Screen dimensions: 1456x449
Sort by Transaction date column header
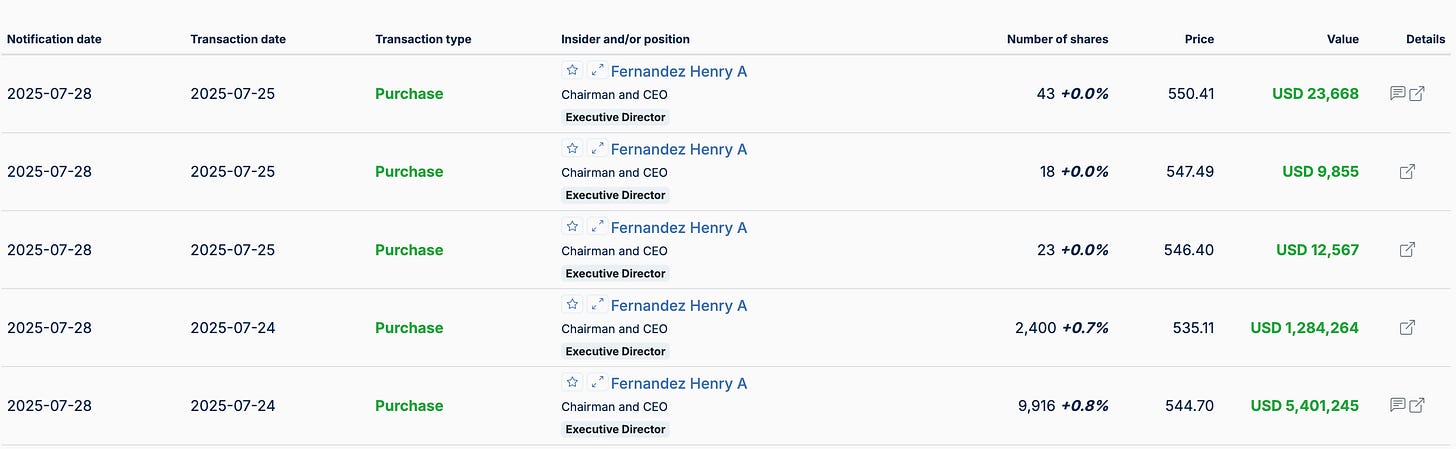tap(238, 40)
